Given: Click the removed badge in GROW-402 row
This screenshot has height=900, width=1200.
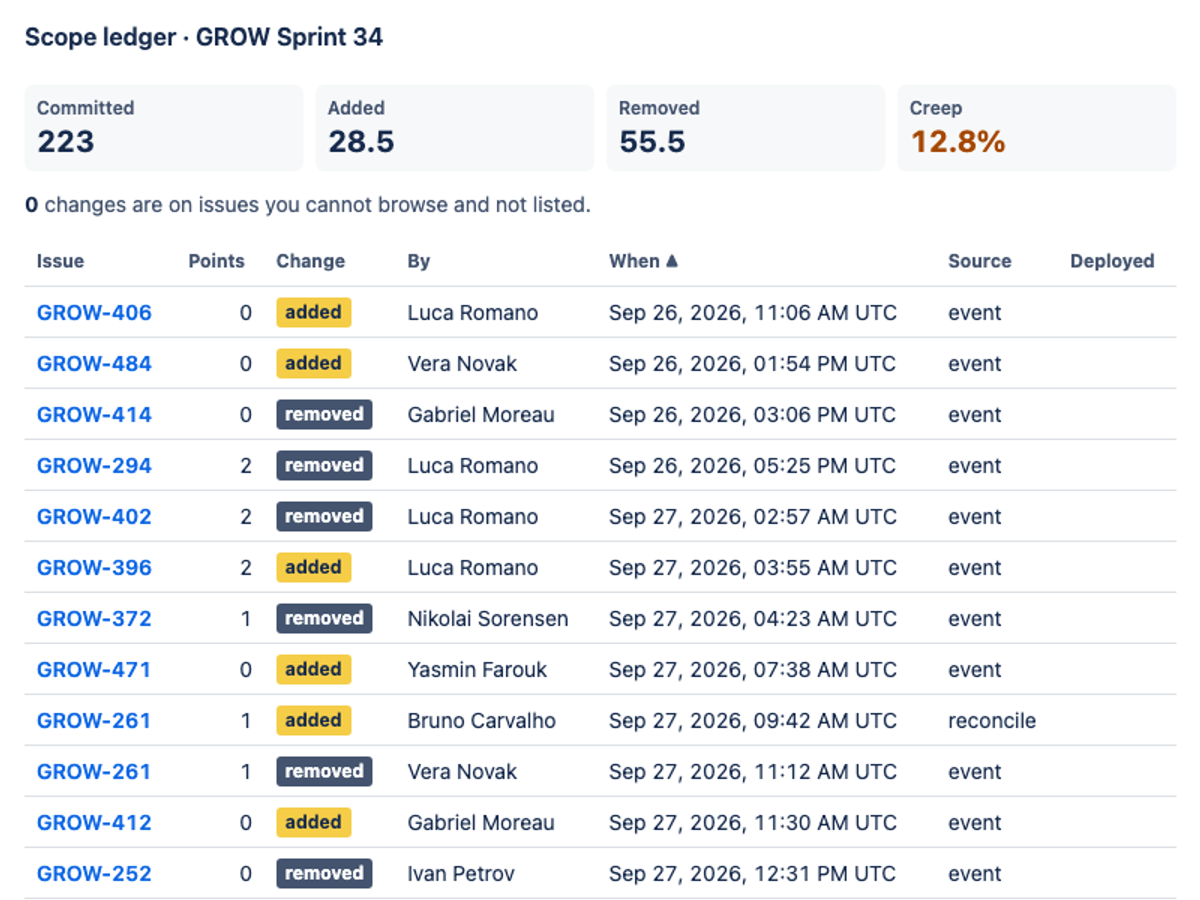Looking at the screenshot, I should 324,517.
